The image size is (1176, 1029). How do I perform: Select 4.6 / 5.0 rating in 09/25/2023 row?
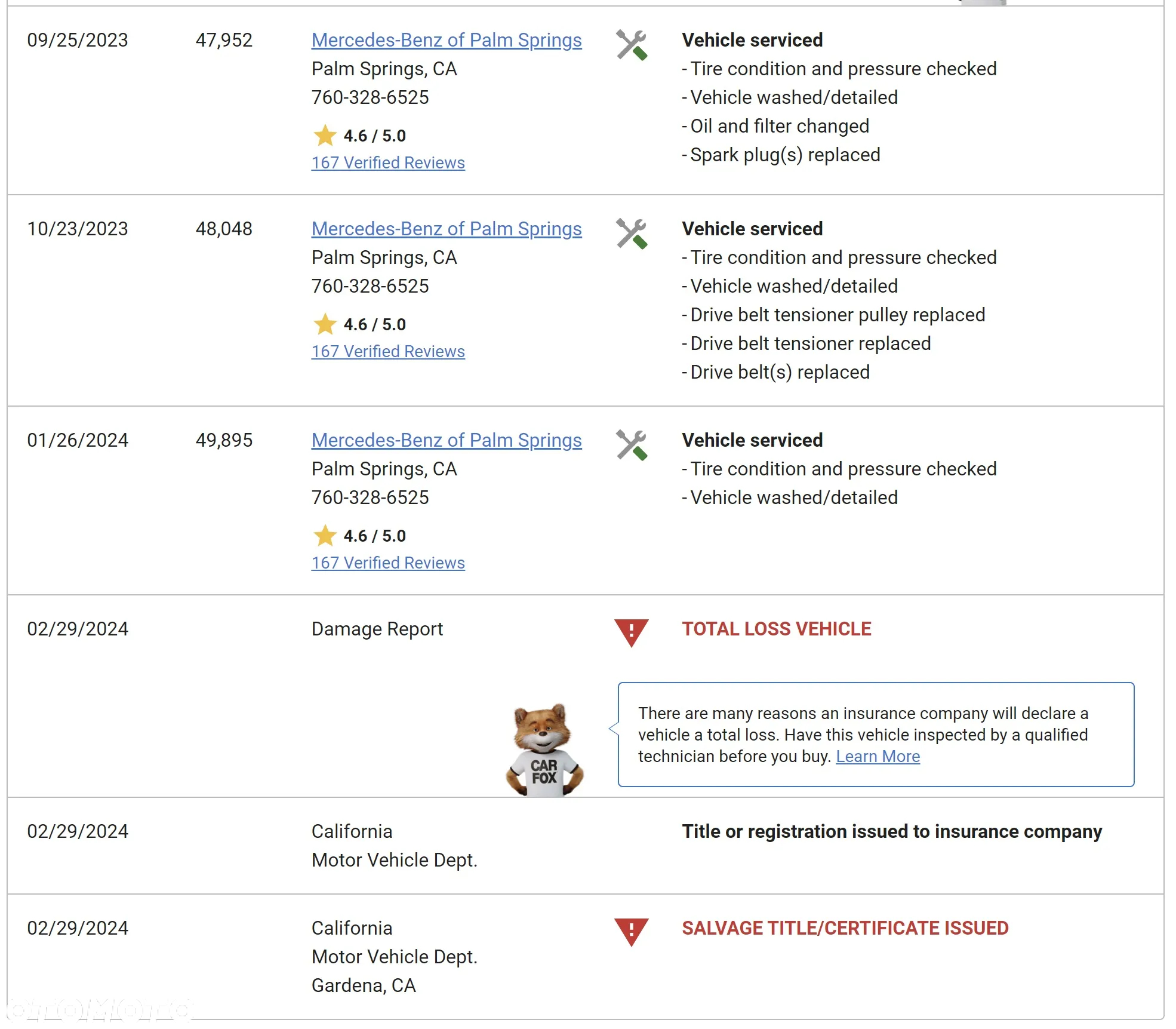click(374, 136)
